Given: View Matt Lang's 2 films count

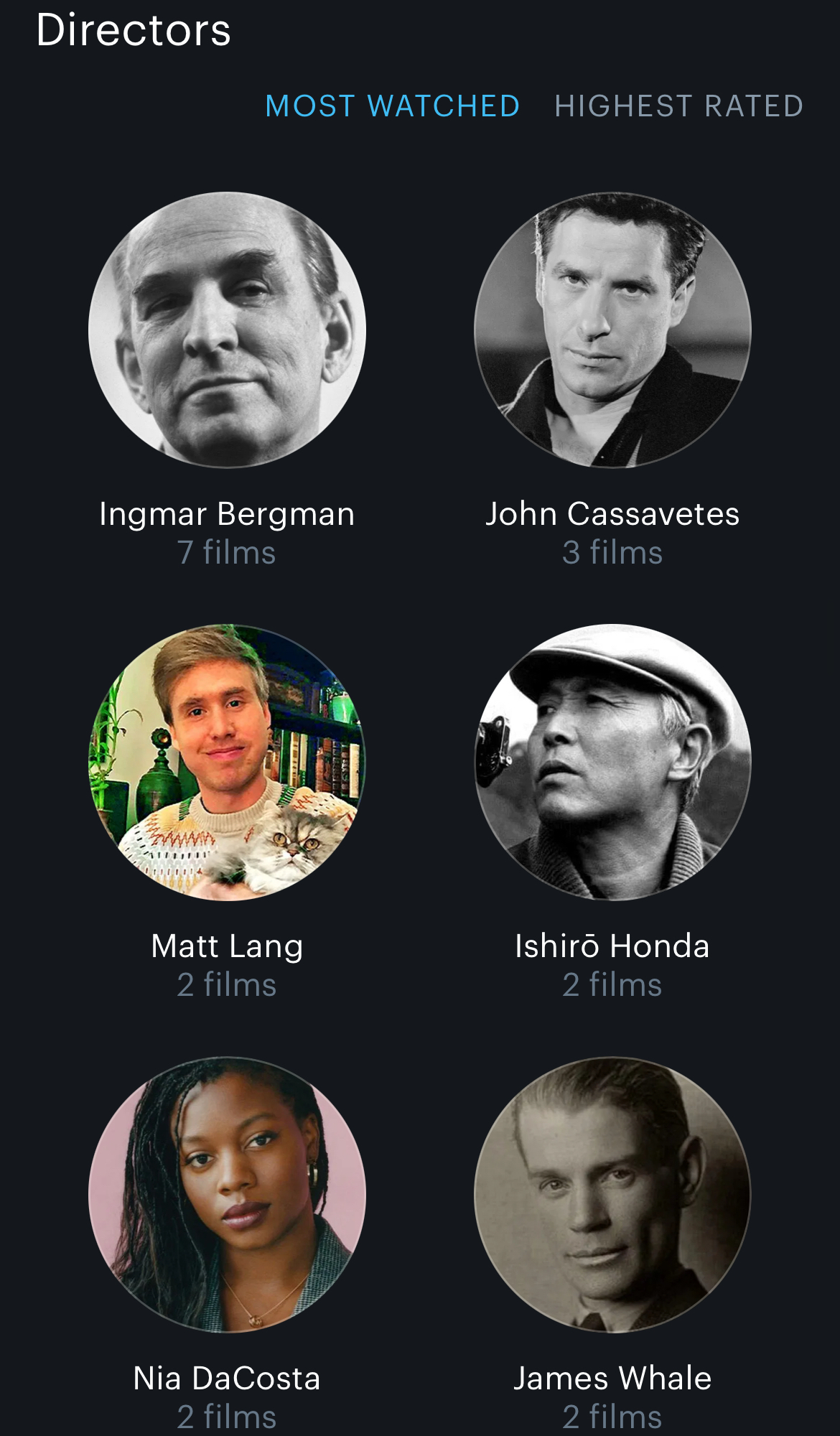Looking at the screenshot, I should coord(227,985).
